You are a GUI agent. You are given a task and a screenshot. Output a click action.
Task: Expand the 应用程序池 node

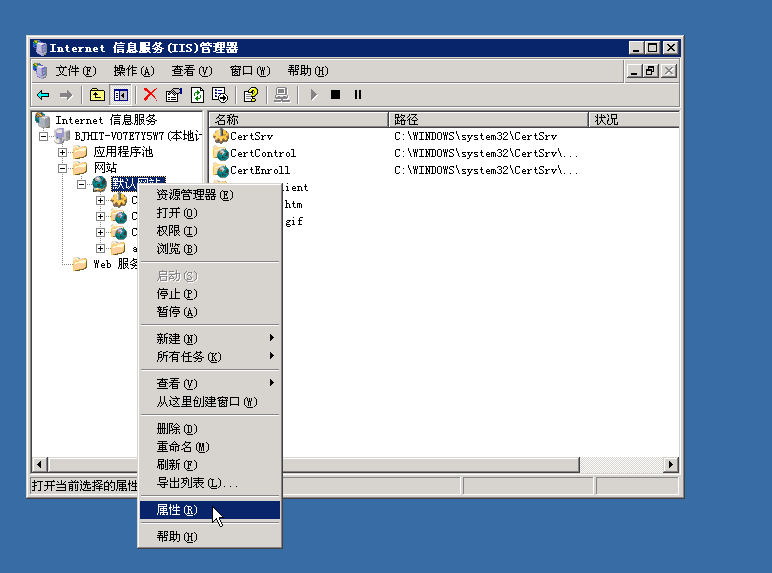pos(63,152)
